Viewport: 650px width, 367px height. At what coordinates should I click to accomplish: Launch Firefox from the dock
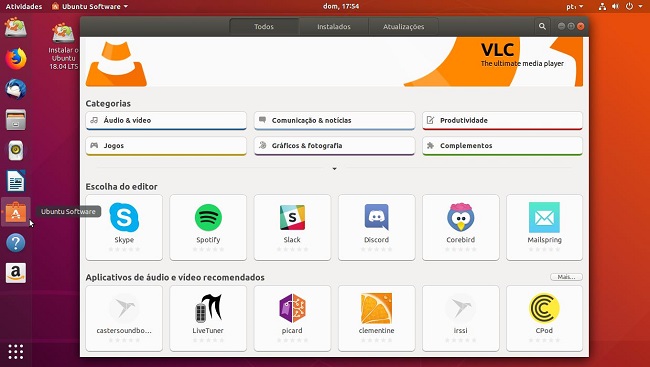16,58
